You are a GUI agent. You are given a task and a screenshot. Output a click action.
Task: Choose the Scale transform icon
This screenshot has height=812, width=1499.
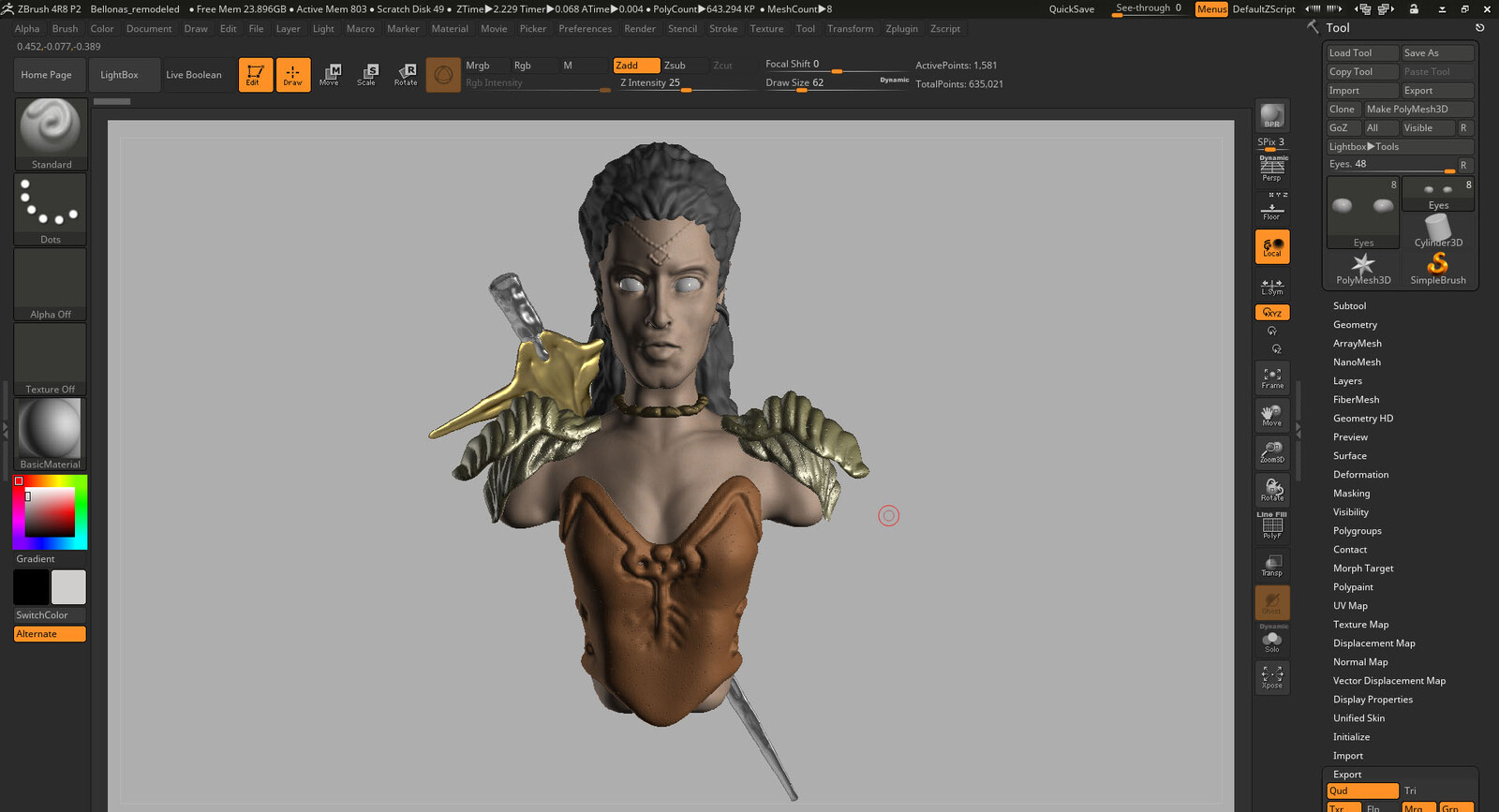tap(367, 75)
